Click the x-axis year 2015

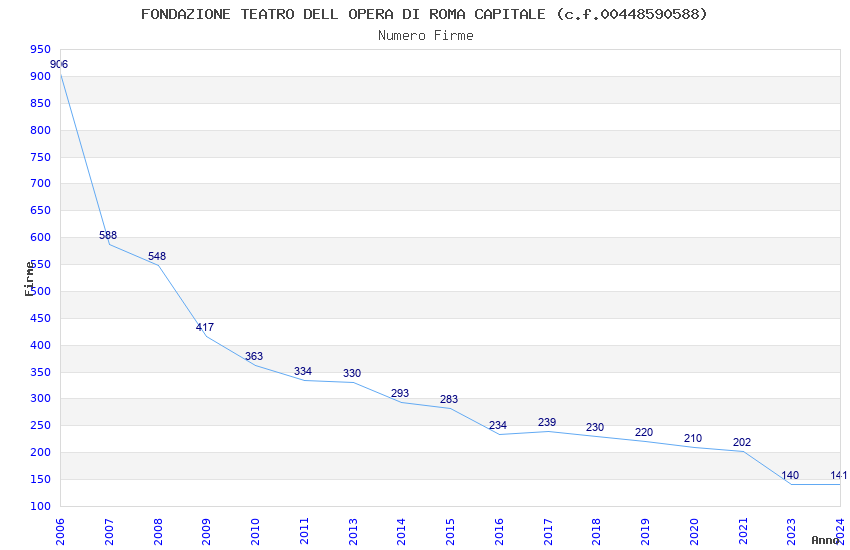(x=450, y=532)
